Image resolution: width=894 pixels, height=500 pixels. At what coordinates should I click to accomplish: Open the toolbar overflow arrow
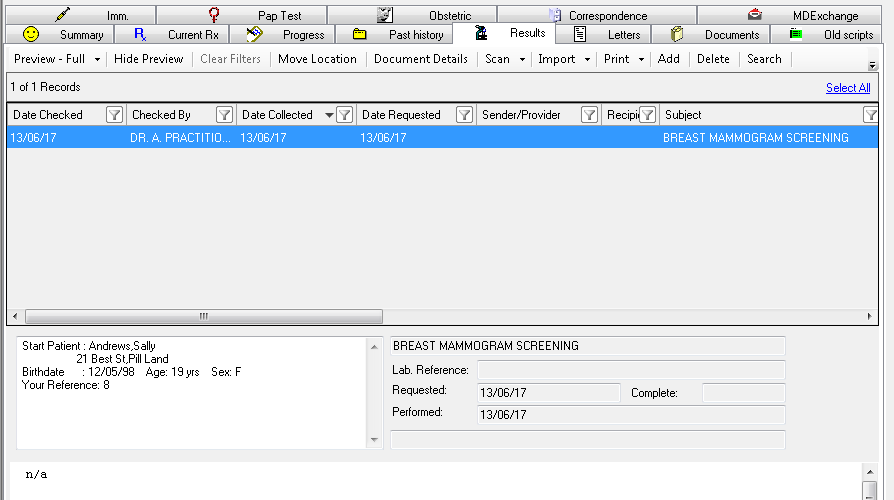click(x=872, y=66)
